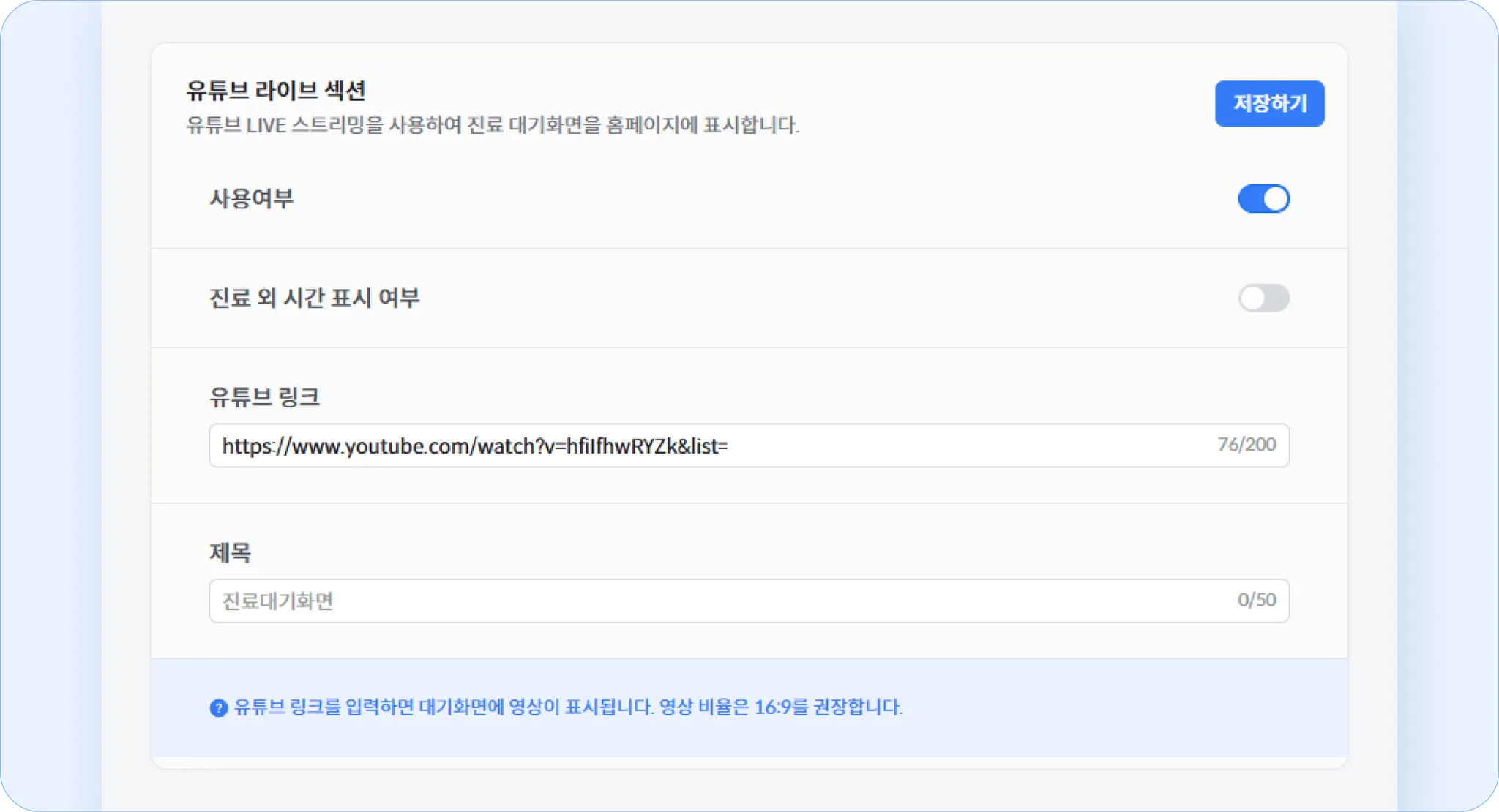Click the blue question mark help icon
The image size is (1499, 812).
pyautogui.click(x=218, y=708)
